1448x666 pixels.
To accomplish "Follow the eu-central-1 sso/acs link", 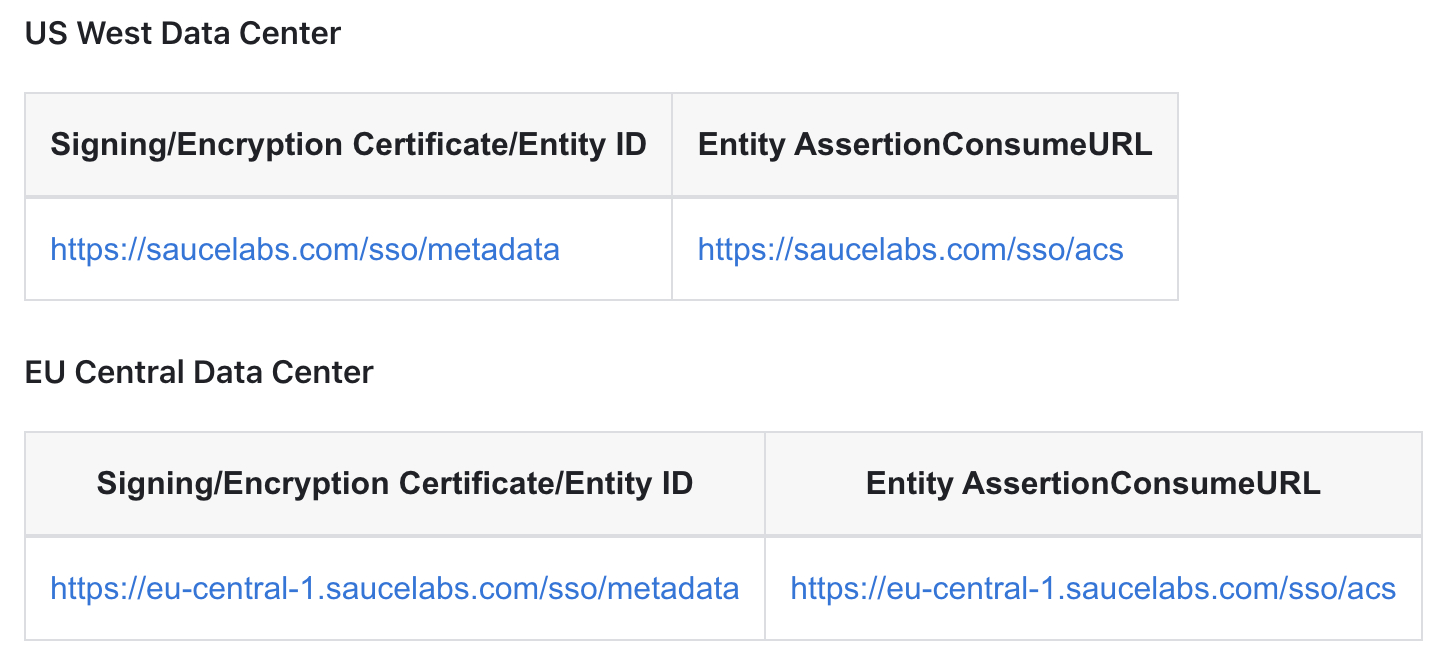I will click(x=1092, y=588).
